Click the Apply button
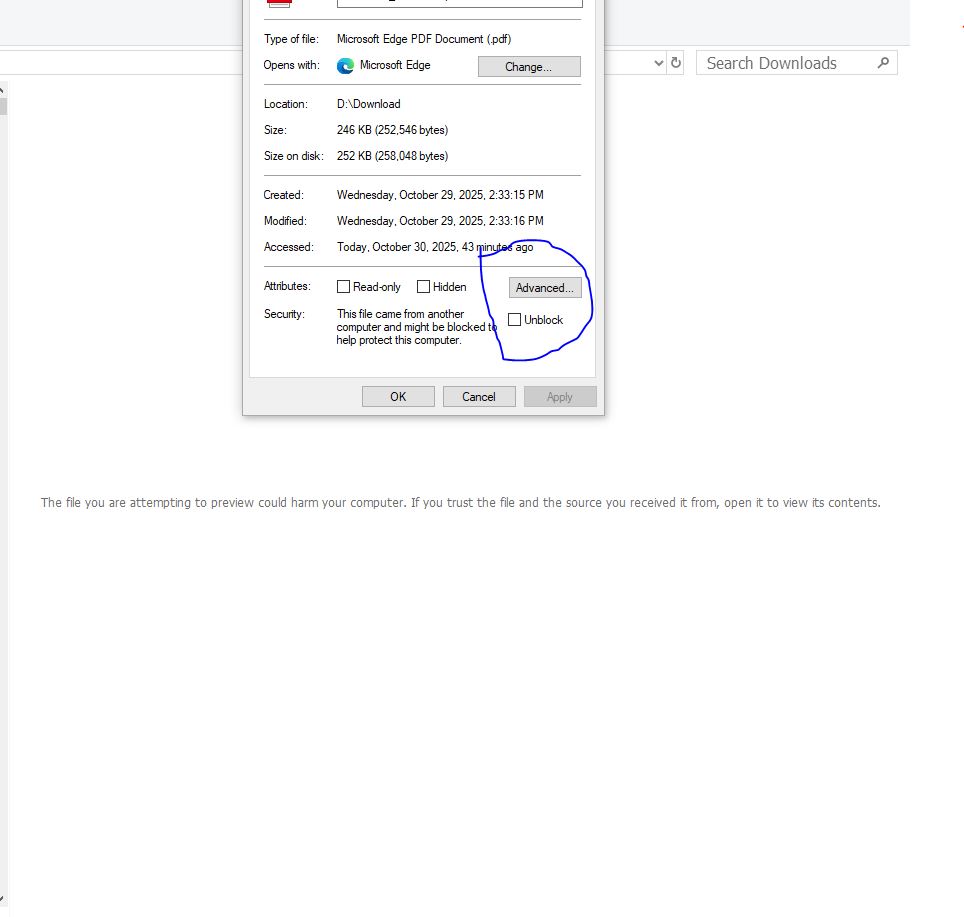This screenshot has width=964, height=917. (x=560, y=397)
